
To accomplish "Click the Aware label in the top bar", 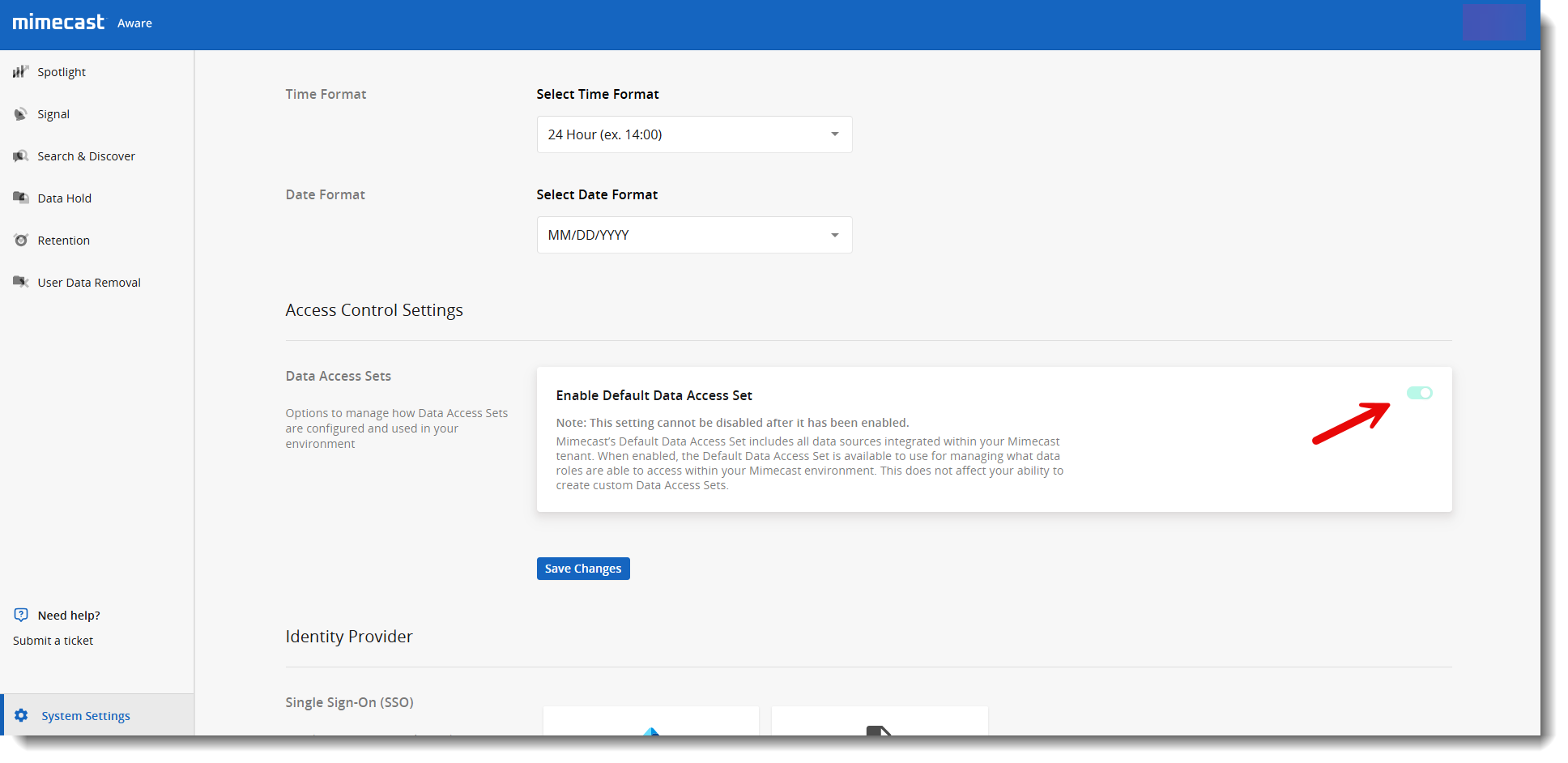I will pos(134,23).
